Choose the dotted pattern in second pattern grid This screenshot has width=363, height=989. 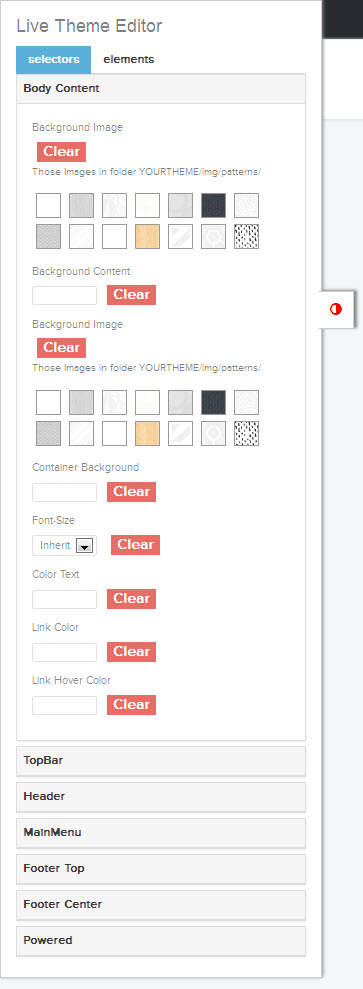tap(246, 433)
